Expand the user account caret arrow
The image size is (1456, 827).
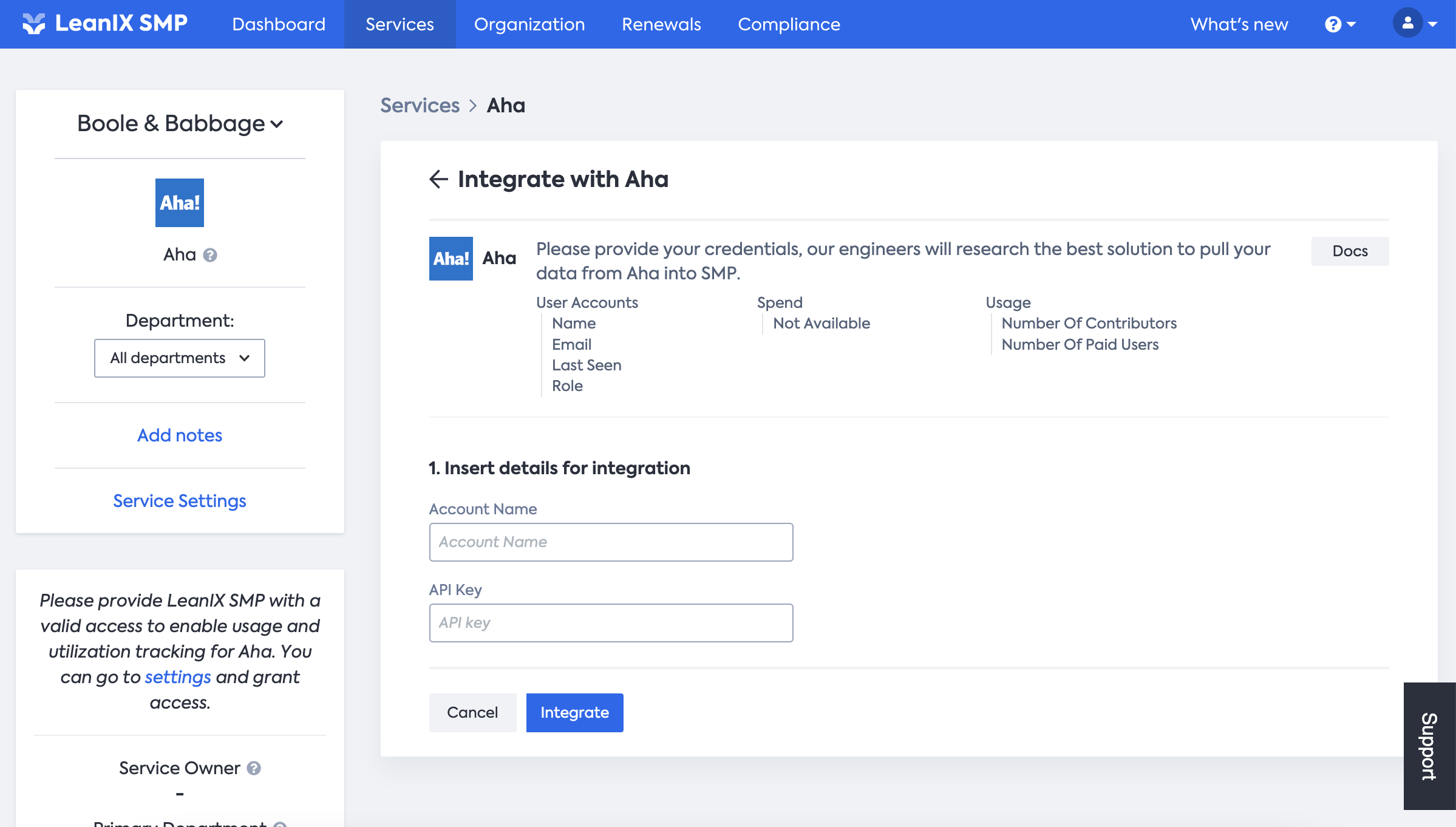pos(1433,24)
